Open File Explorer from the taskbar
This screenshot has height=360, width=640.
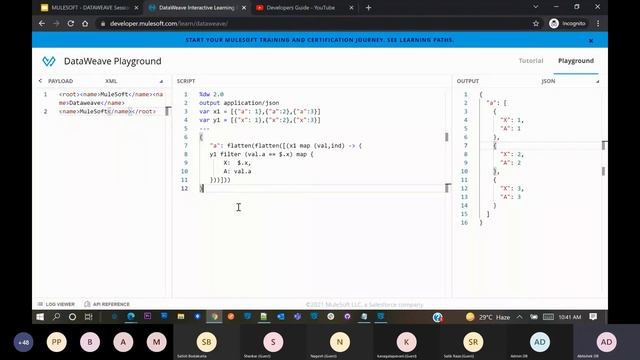click(x=181, y=316)
